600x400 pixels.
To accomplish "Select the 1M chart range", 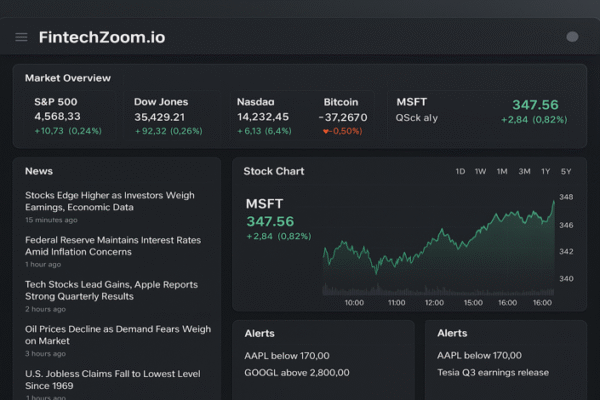I will [502, 171].
